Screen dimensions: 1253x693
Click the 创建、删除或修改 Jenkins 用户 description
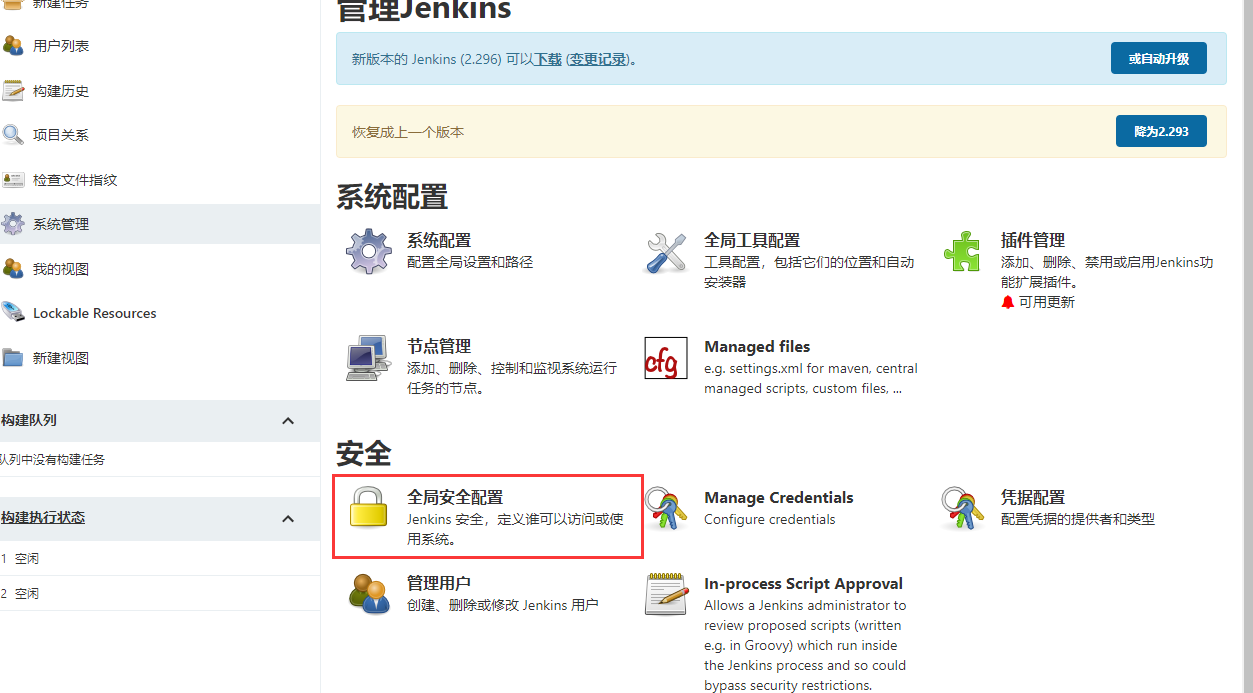[x=503, y=605]
